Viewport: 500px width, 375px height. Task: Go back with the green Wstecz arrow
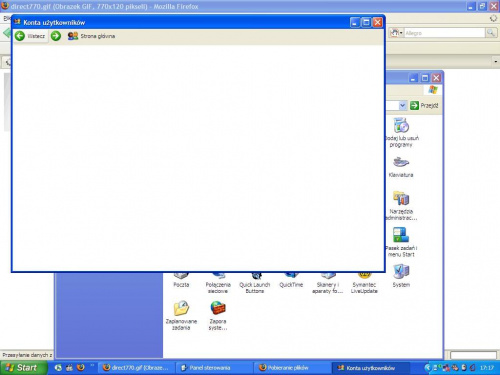click(x=30, y=36)
